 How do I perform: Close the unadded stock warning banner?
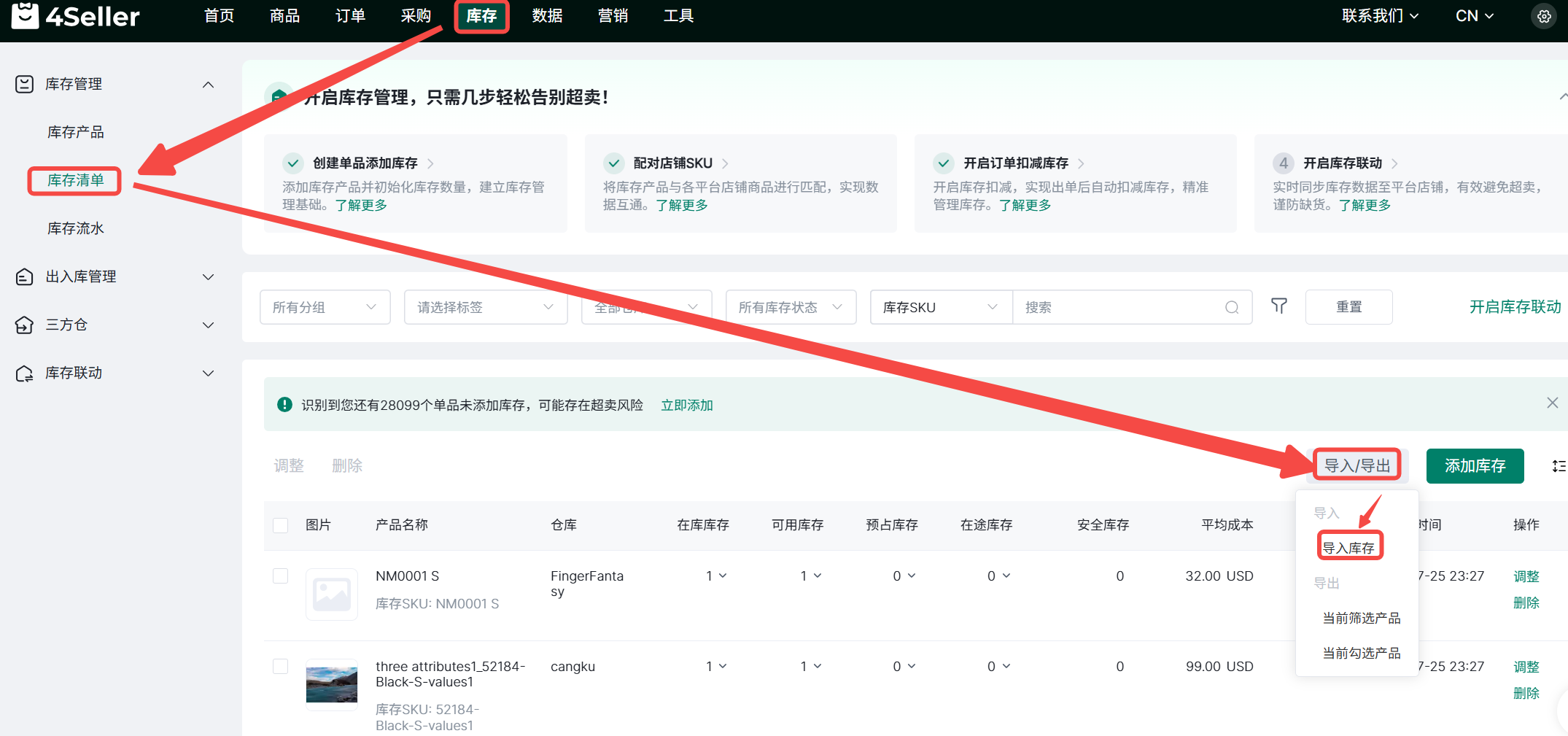(x=1552, y=403)
